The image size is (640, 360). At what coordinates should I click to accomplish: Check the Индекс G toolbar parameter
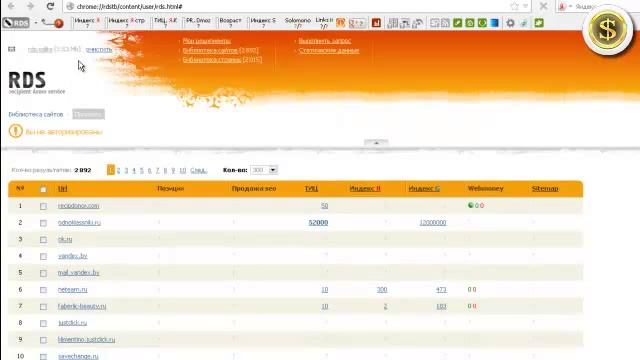point(263,23)
